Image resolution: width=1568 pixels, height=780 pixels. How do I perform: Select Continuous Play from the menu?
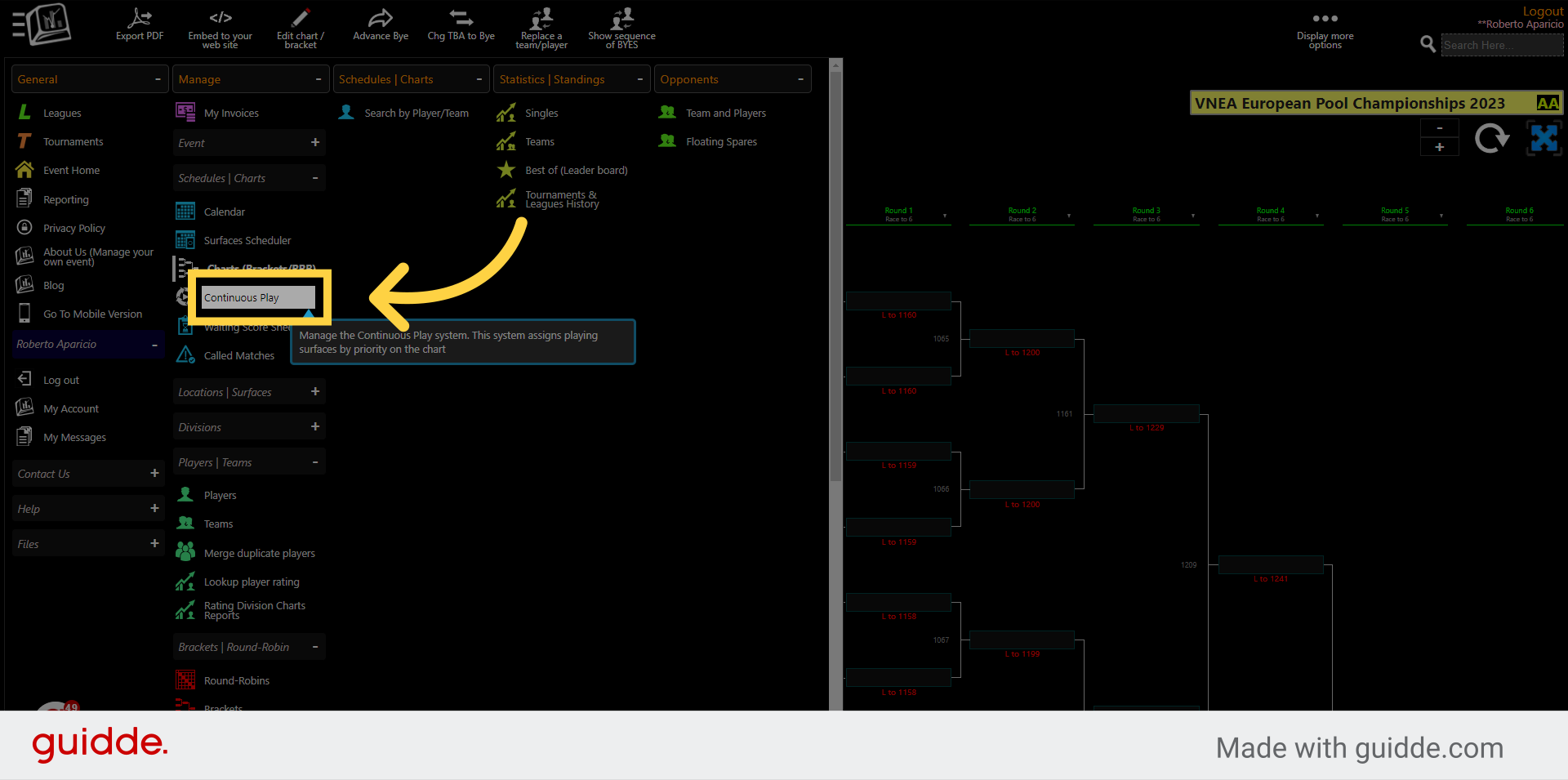[x=256, y=297]
